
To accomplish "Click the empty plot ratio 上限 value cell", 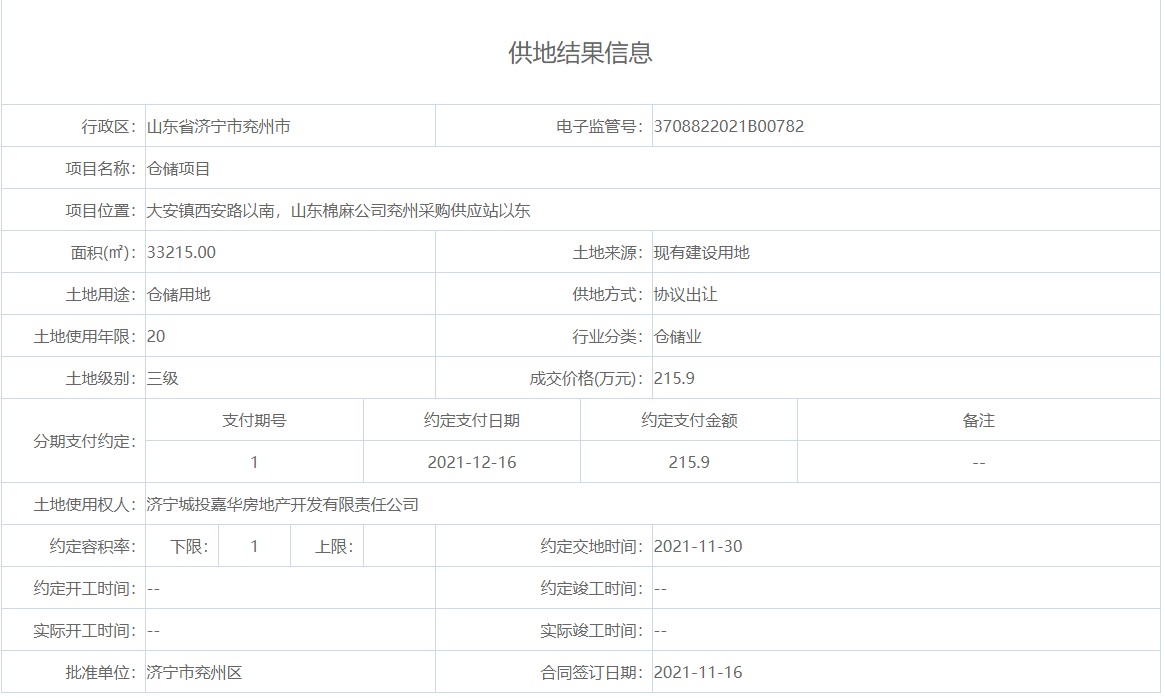I will coord(399,547).
